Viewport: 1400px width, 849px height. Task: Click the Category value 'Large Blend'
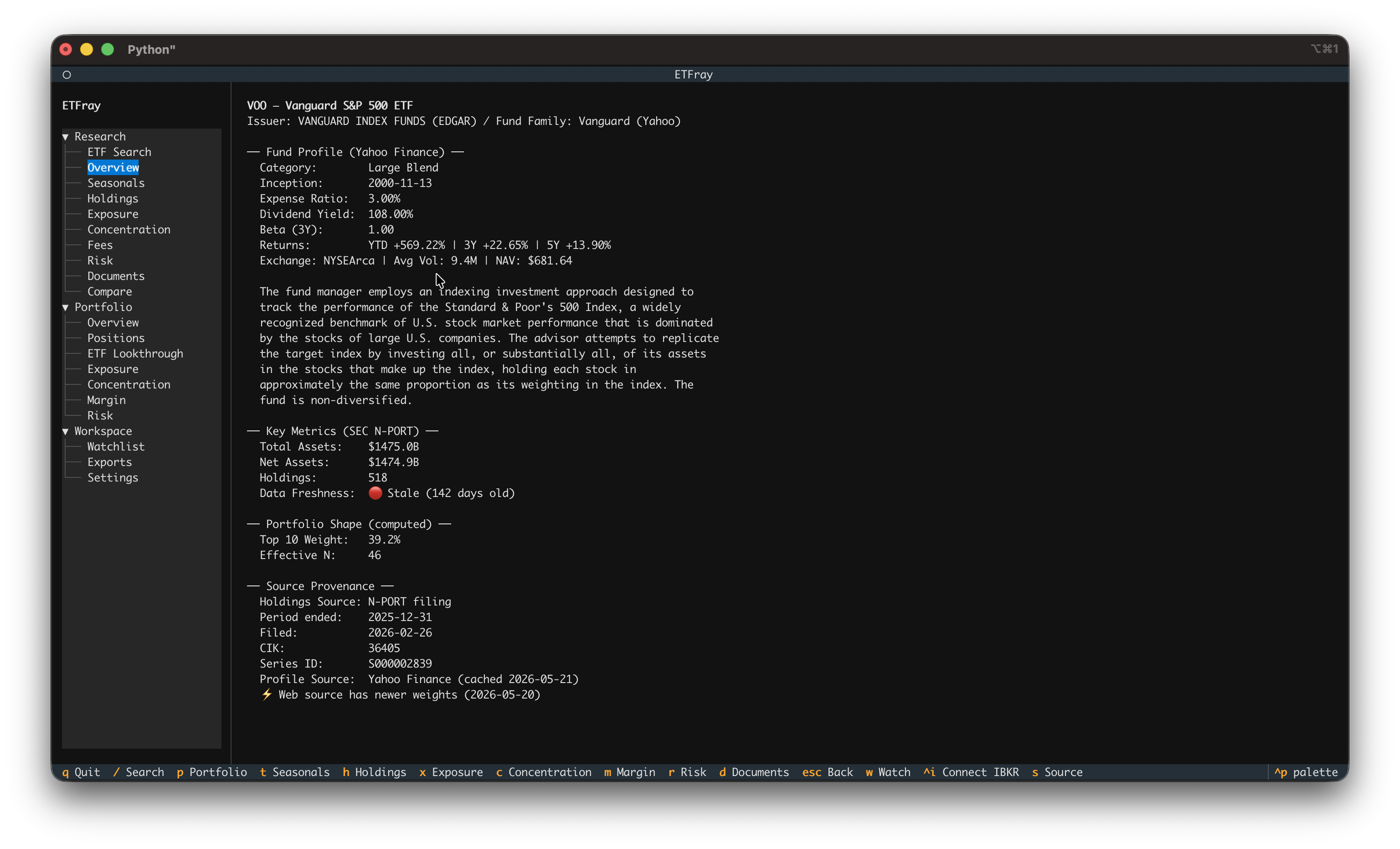click(x=403, y=167)
